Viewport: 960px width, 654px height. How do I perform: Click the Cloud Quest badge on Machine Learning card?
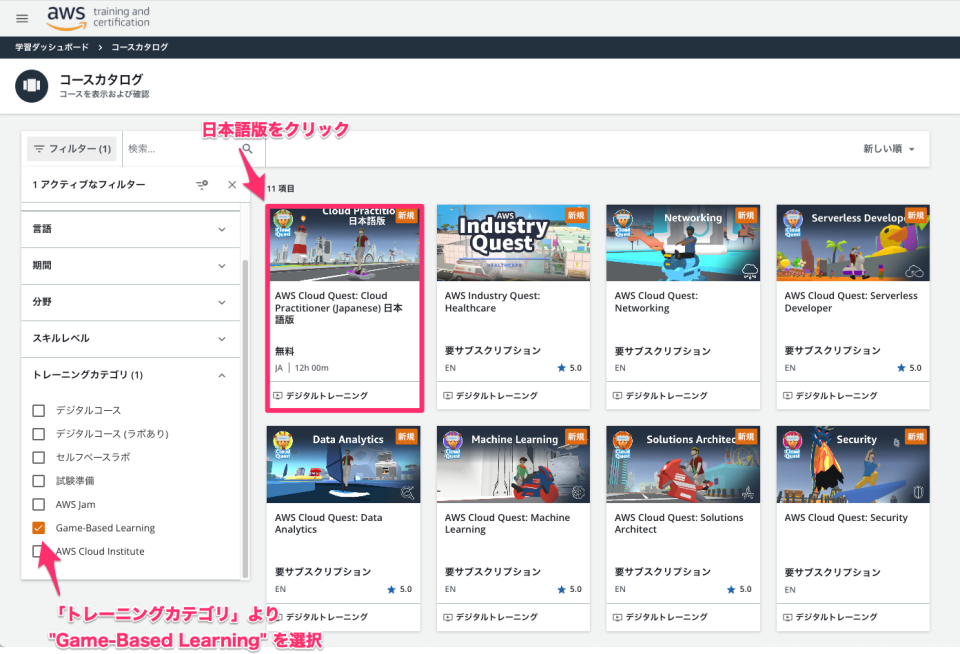[452, 445]
